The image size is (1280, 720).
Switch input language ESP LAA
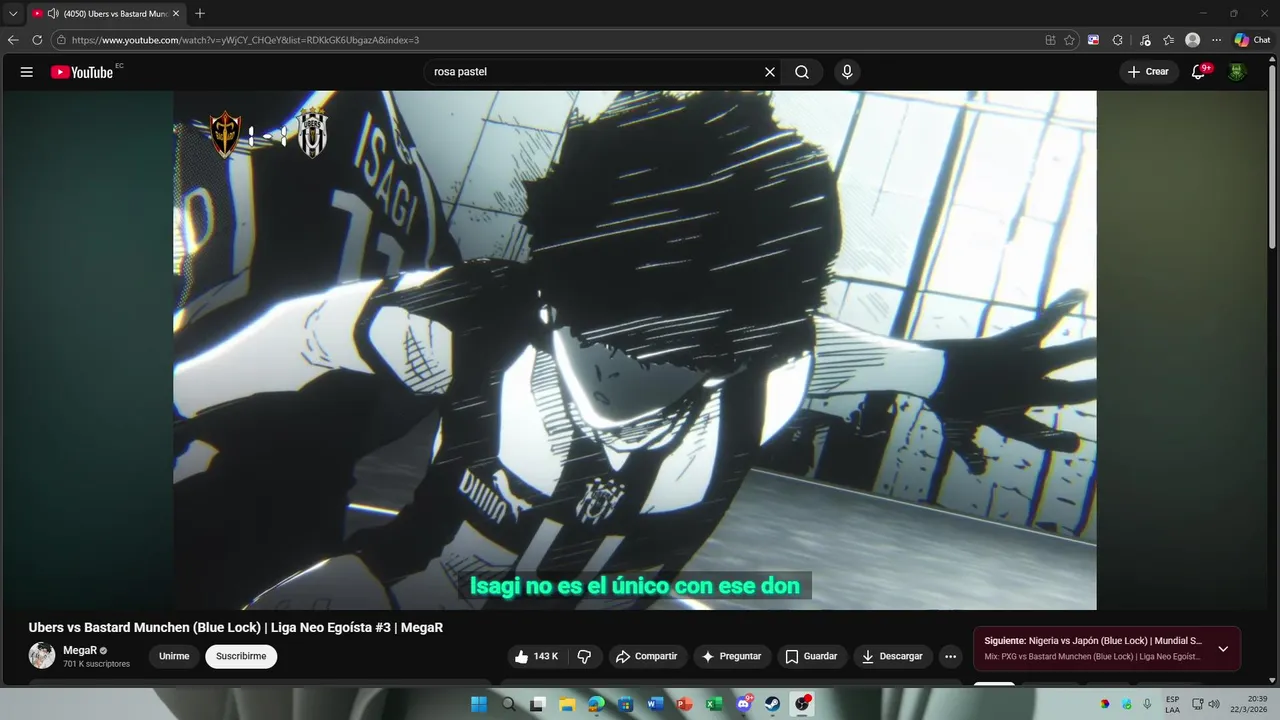click(x=1172, y=704)
